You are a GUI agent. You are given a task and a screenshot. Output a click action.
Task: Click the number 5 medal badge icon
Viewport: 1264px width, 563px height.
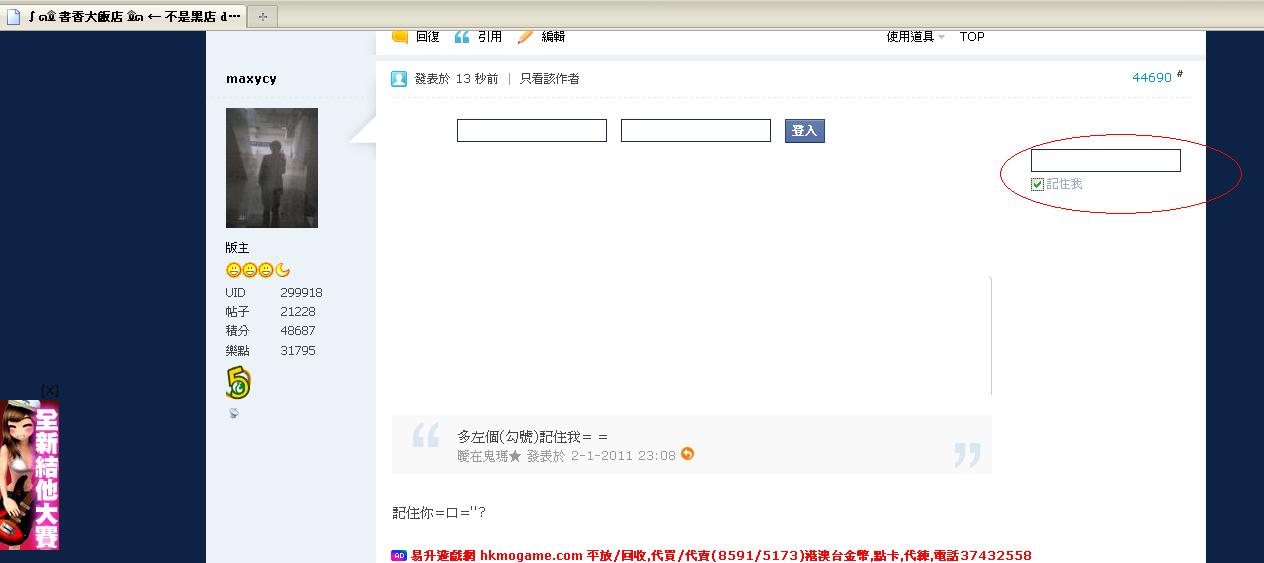click(238, 382)
